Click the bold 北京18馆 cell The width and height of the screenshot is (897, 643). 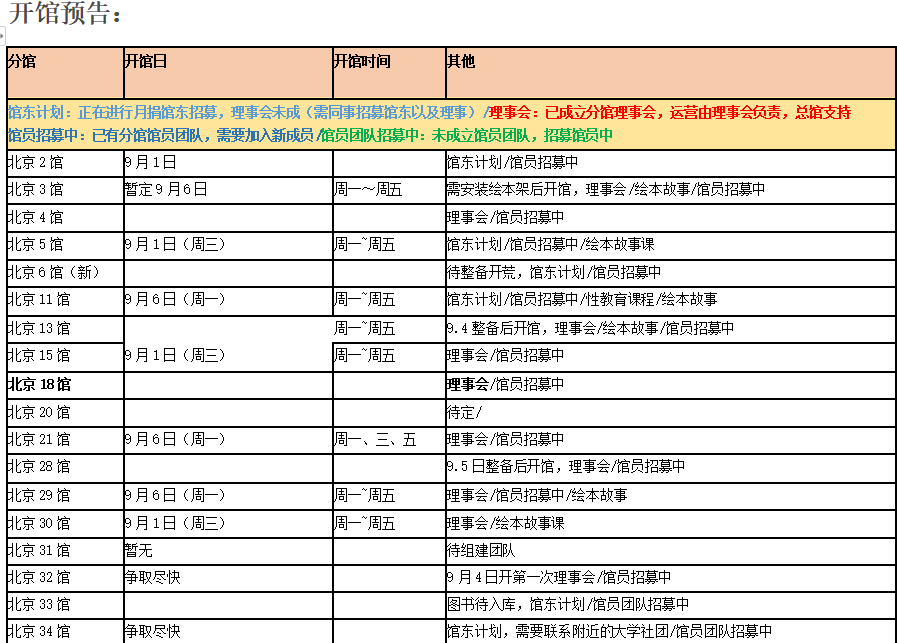pyautogui.click(x=64, y=384)
